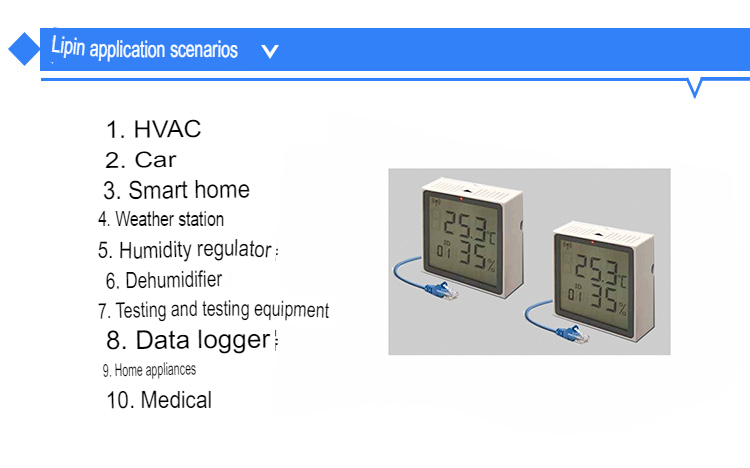Choose the Humidity regulator entry

pyautogui.click(x=185, y=250)
